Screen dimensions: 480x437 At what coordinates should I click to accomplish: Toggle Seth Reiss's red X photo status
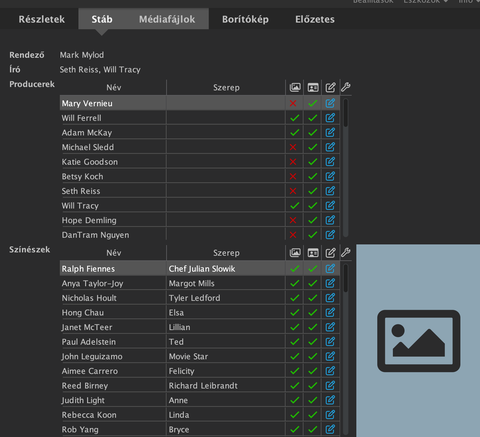[293, 191]
